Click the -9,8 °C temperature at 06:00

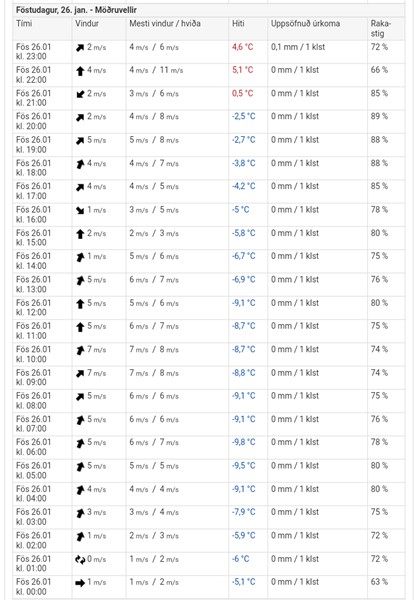pyautogui.click(x=243, y=442)
